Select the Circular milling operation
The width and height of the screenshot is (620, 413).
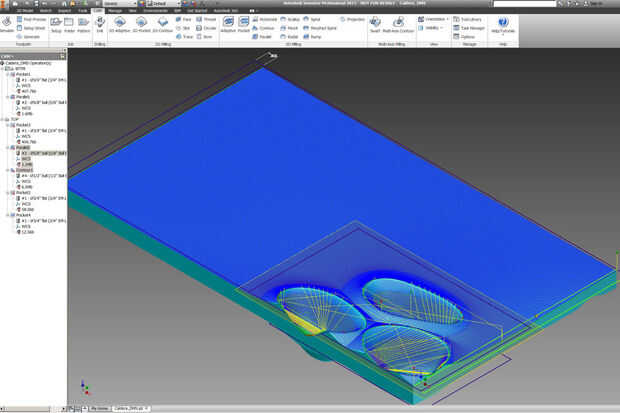point(206,28)
